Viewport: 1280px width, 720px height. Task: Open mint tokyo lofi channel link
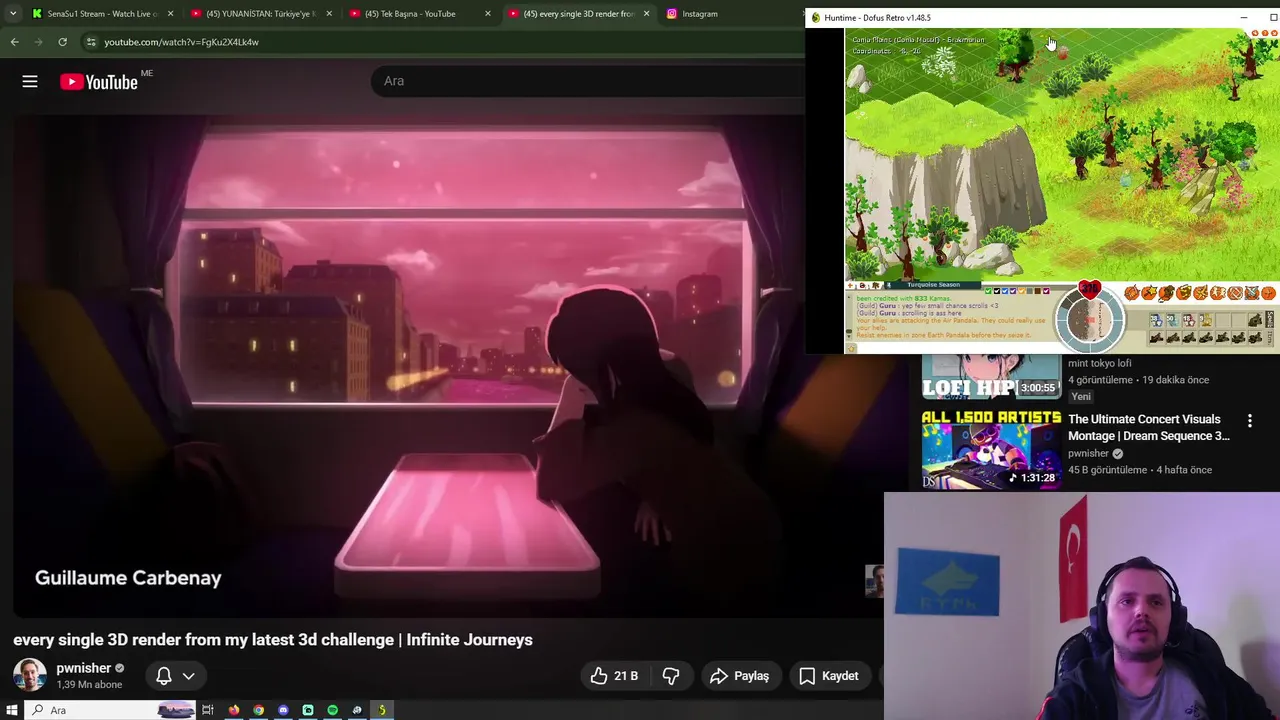coord(1099,363)
